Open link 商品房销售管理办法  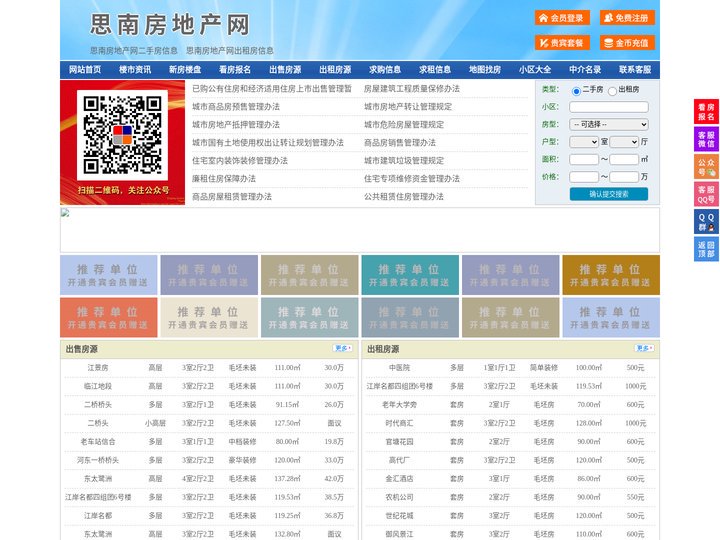[x=400, y=143]
